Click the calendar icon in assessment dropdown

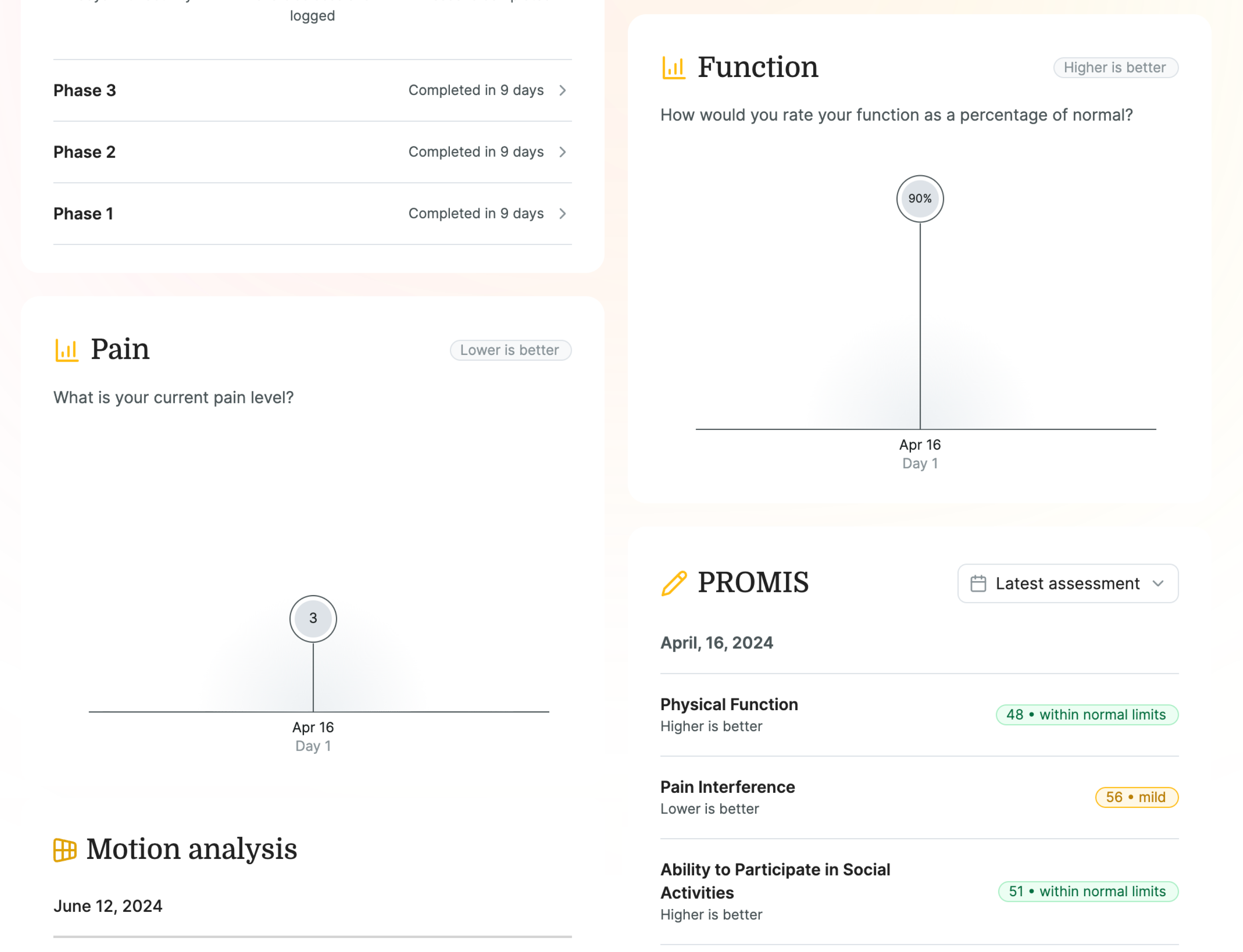[978, 583]
